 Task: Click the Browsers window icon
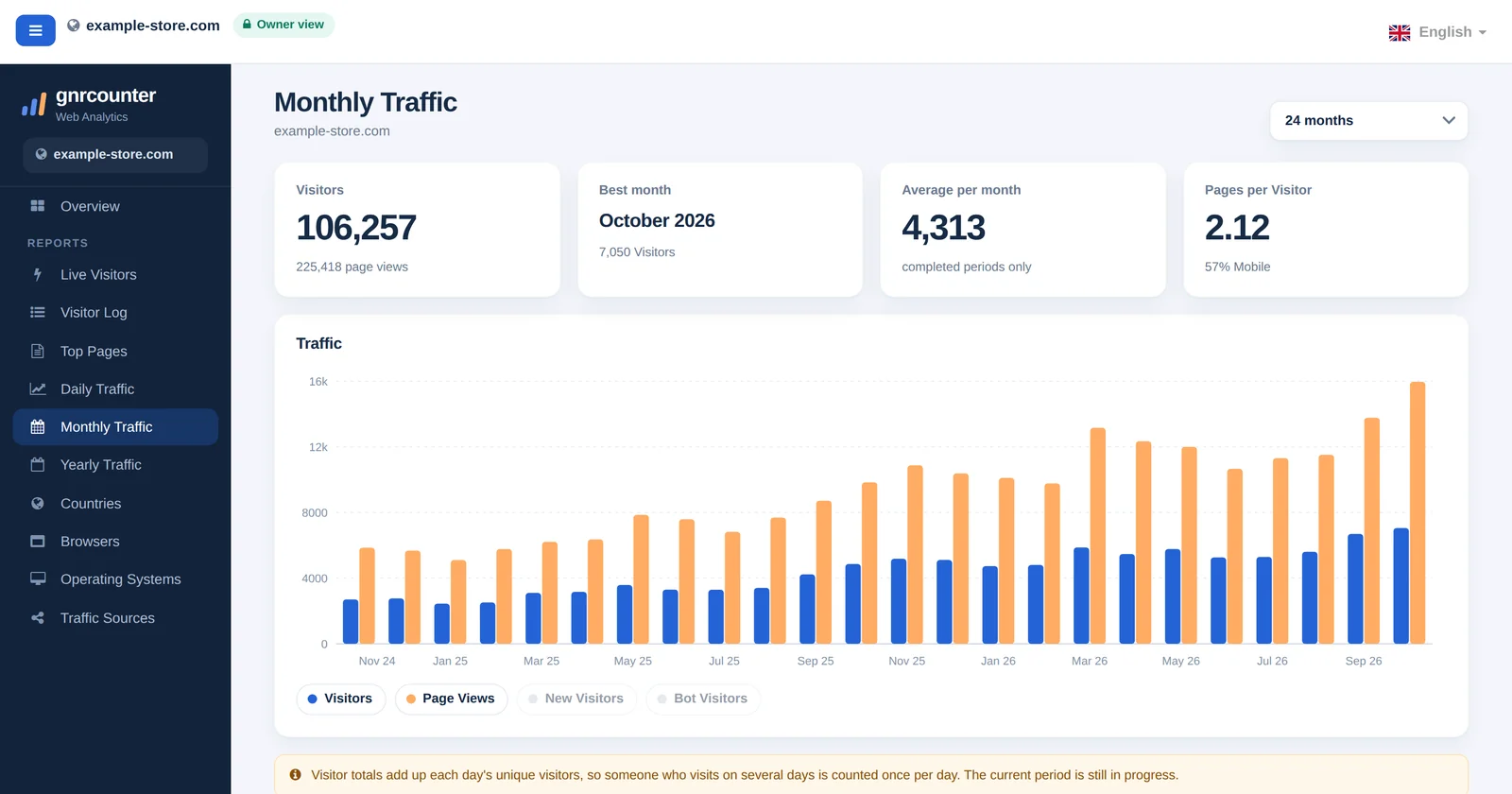[x=38, y=541]
